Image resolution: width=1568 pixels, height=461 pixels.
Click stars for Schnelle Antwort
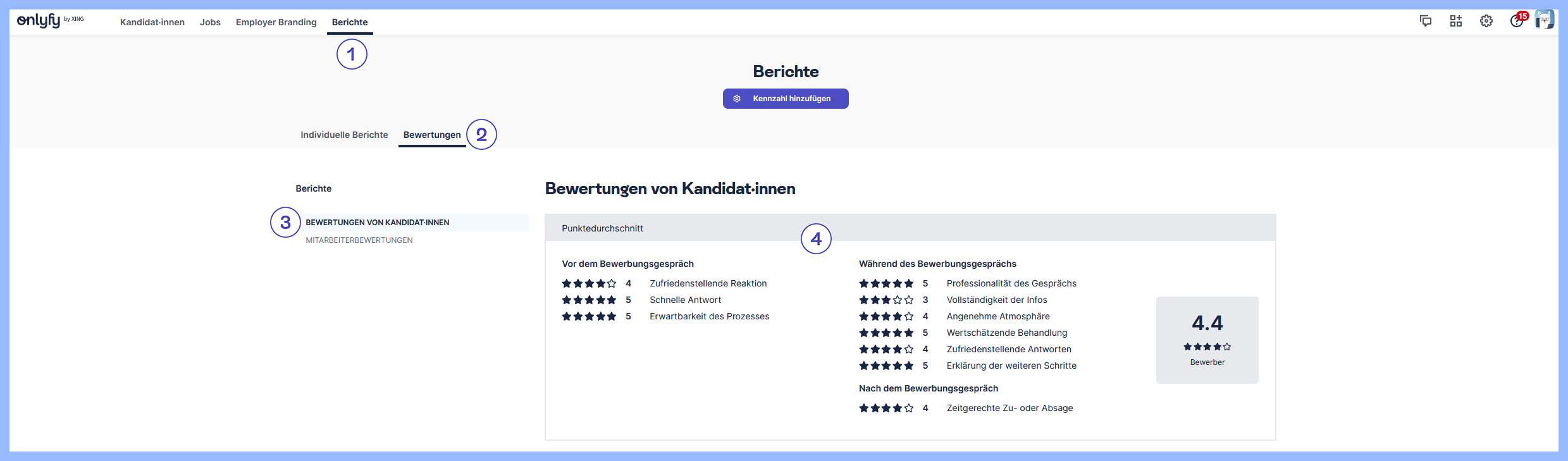589,300
